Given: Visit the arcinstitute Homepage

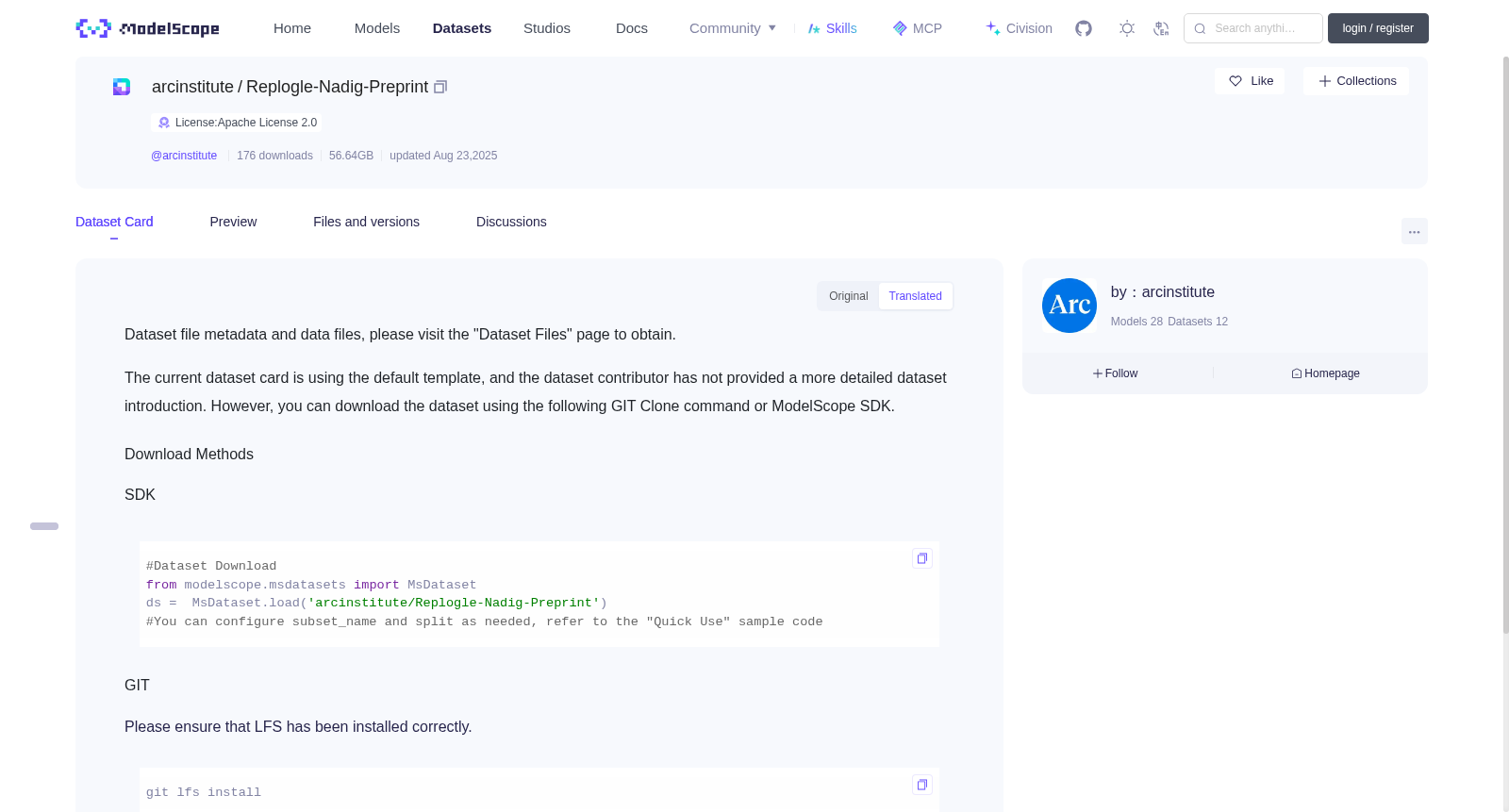Looking at the screenshot, I should pyautogui.click(x=1325, y=373).
